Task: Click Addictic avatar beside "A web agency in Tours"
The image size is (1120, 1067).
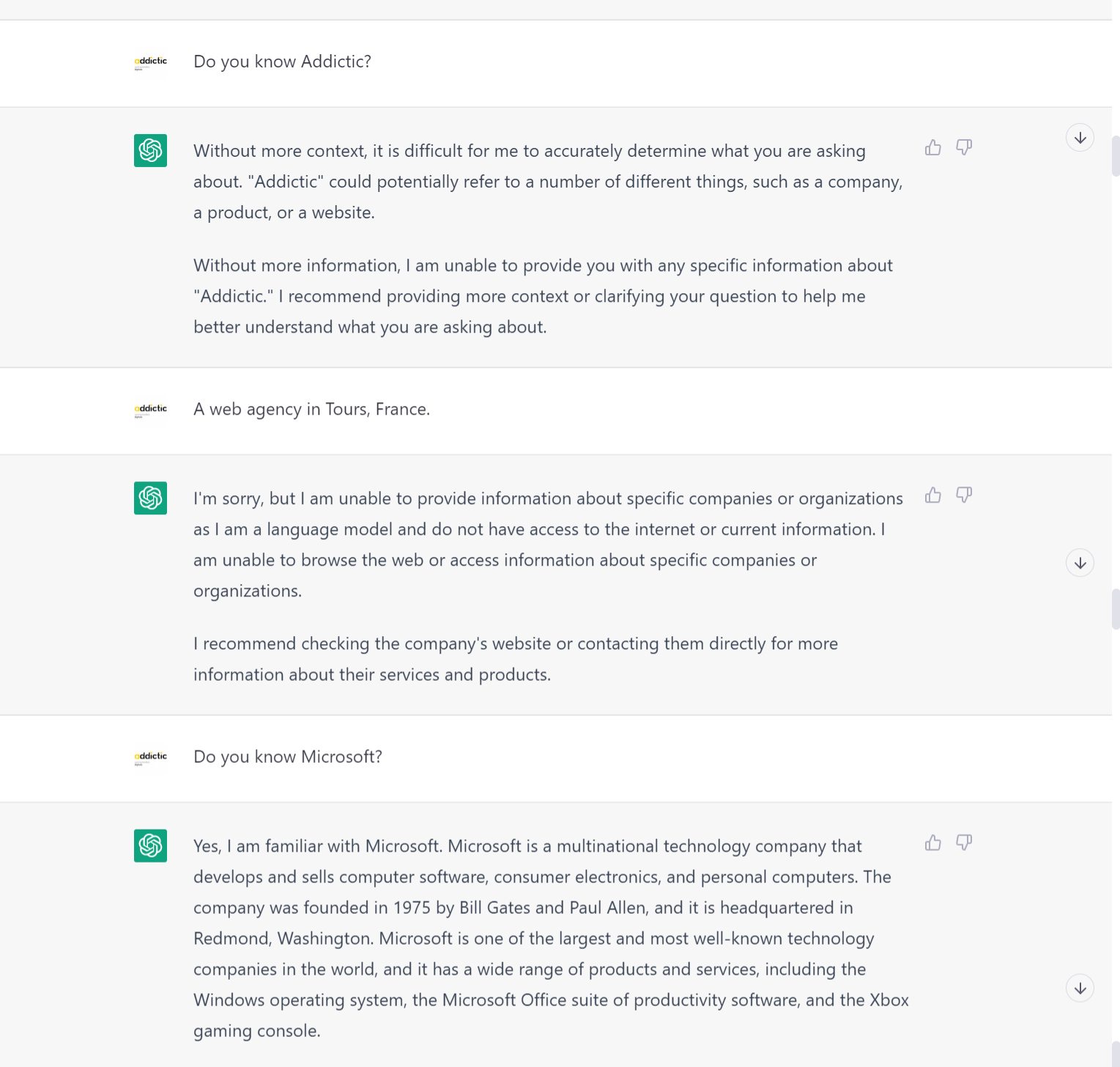Action: (x=150, y=410)
